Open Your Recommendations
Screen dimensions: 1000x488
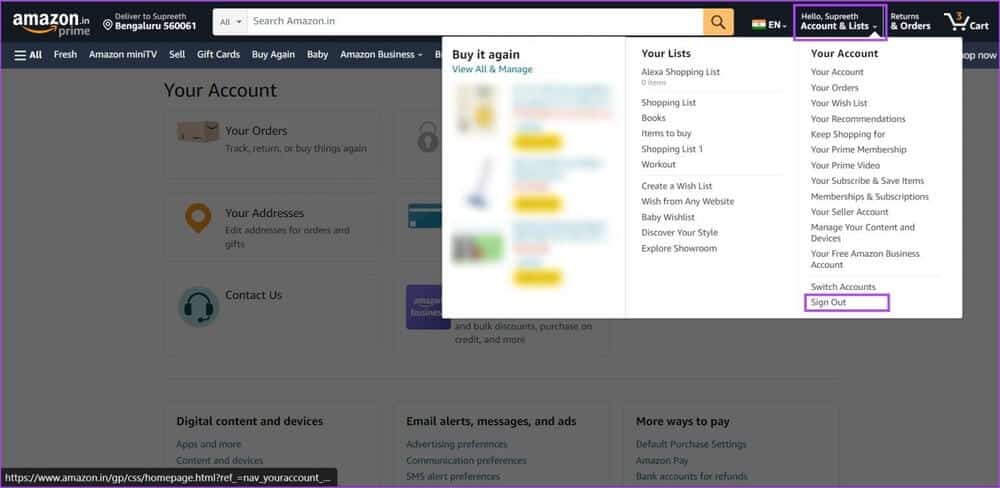coord(858,119)
